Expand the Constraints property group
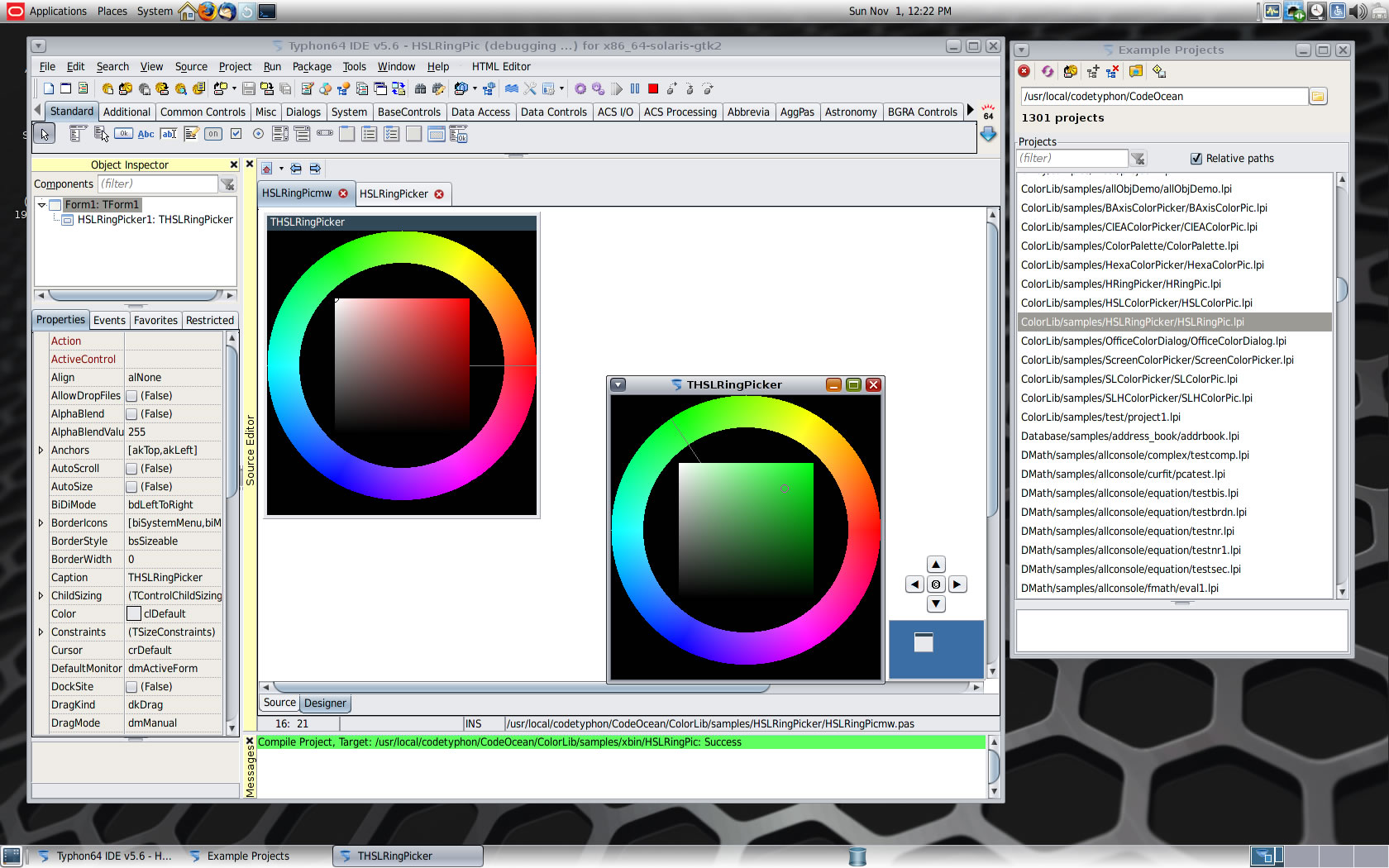Screen dimensions: 1389x868 [41, 632]
